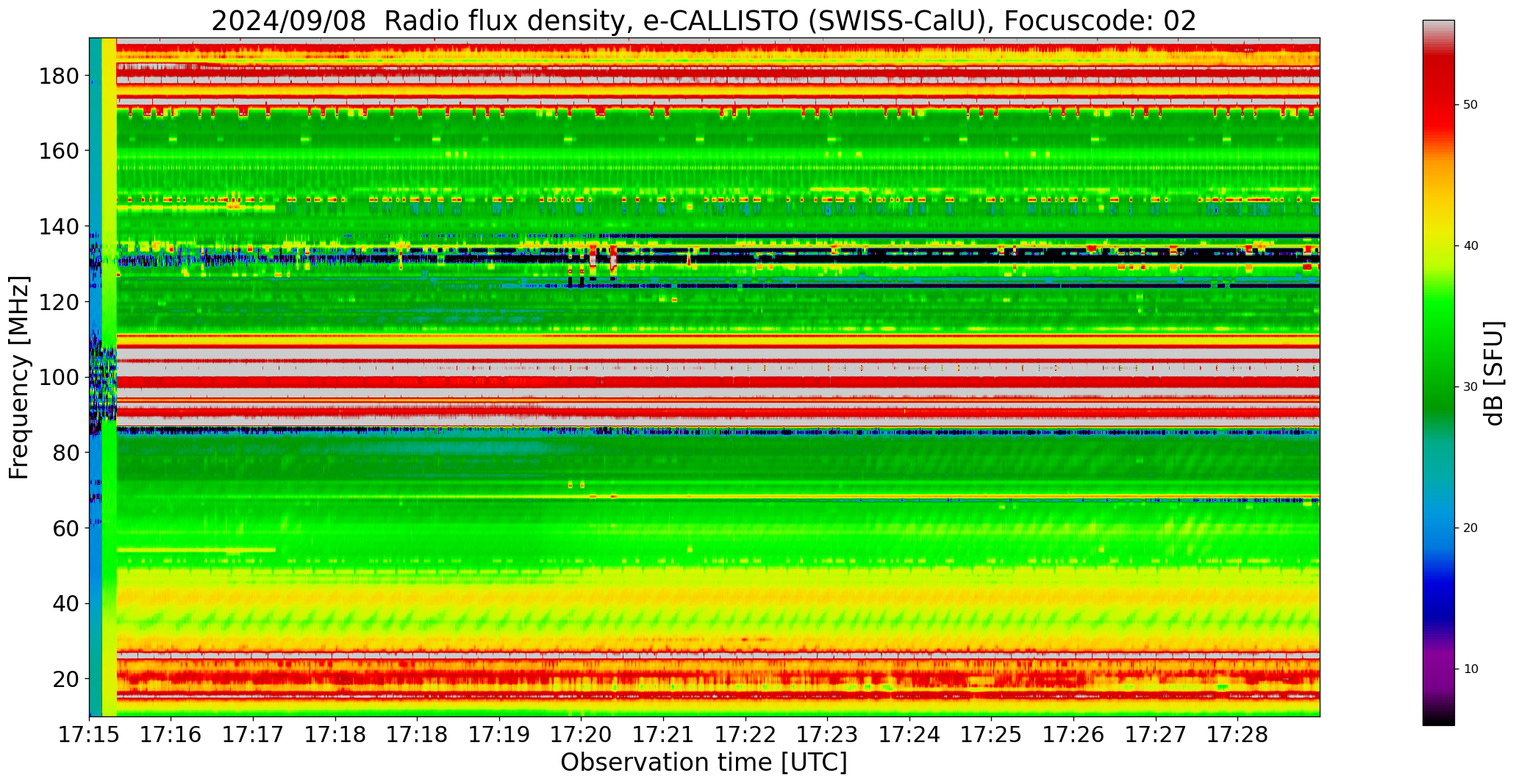Screen dimensions: 1516x784
Task: Click the 17:24 time tick label
Action: (x=909, y=734)
